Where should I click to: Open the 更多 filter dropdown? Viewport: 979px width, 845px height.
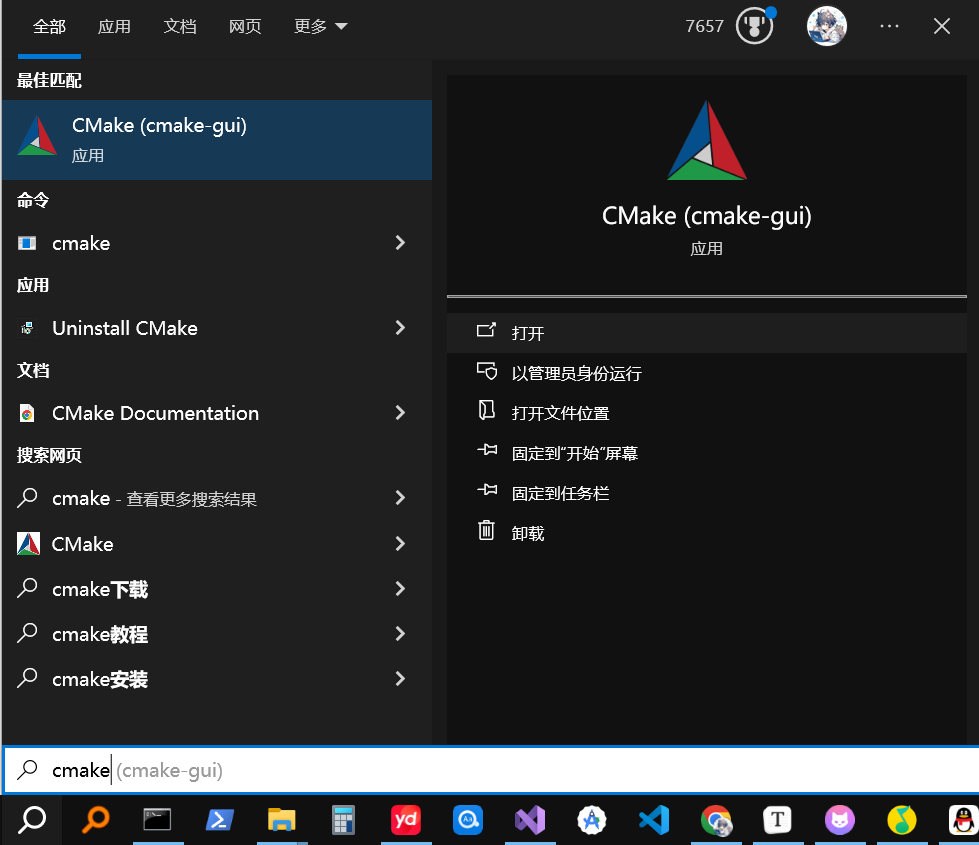click(320, 26)
